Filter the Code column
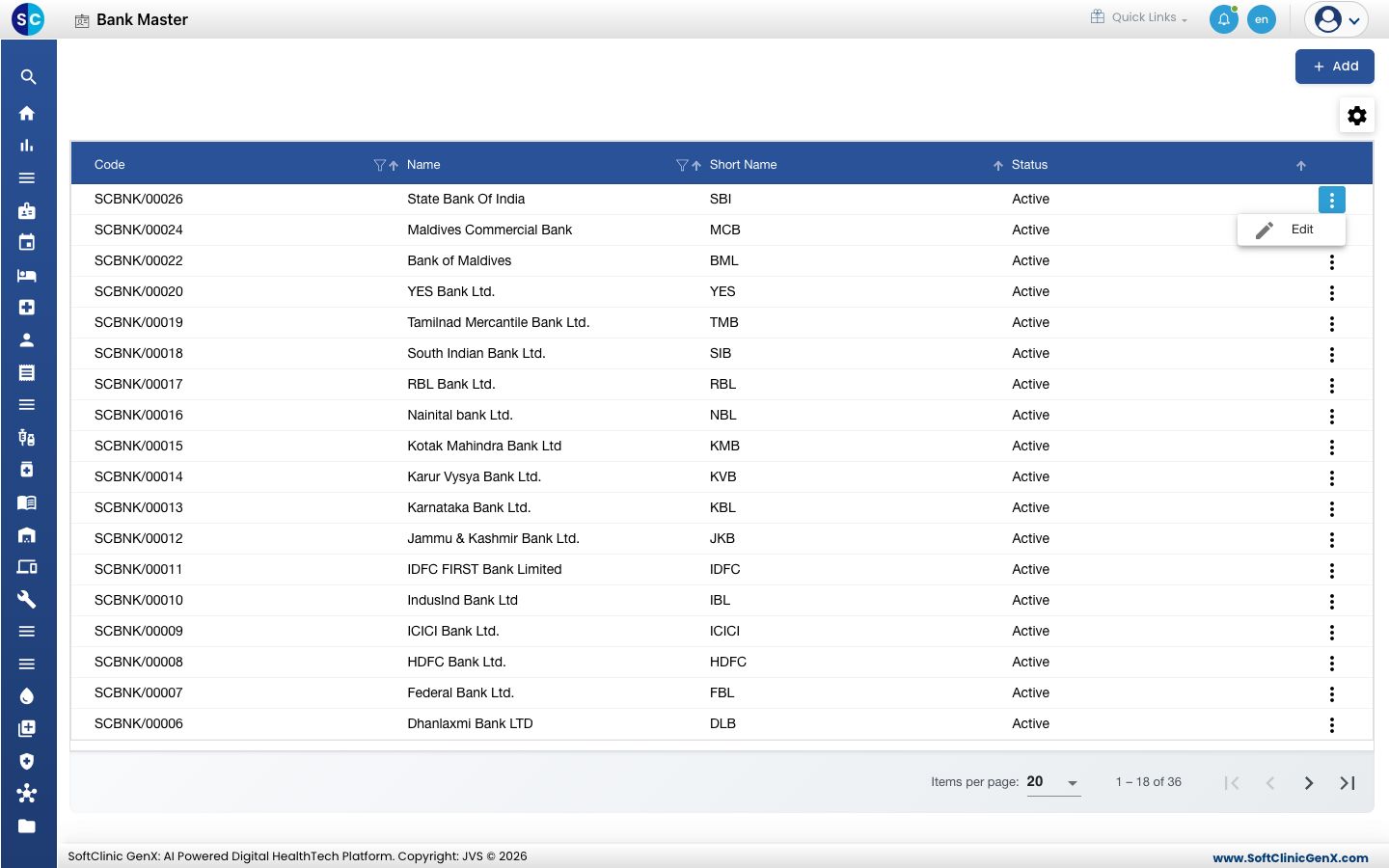This screenshot has height=868, width=1389. click(x=379, y=165)
